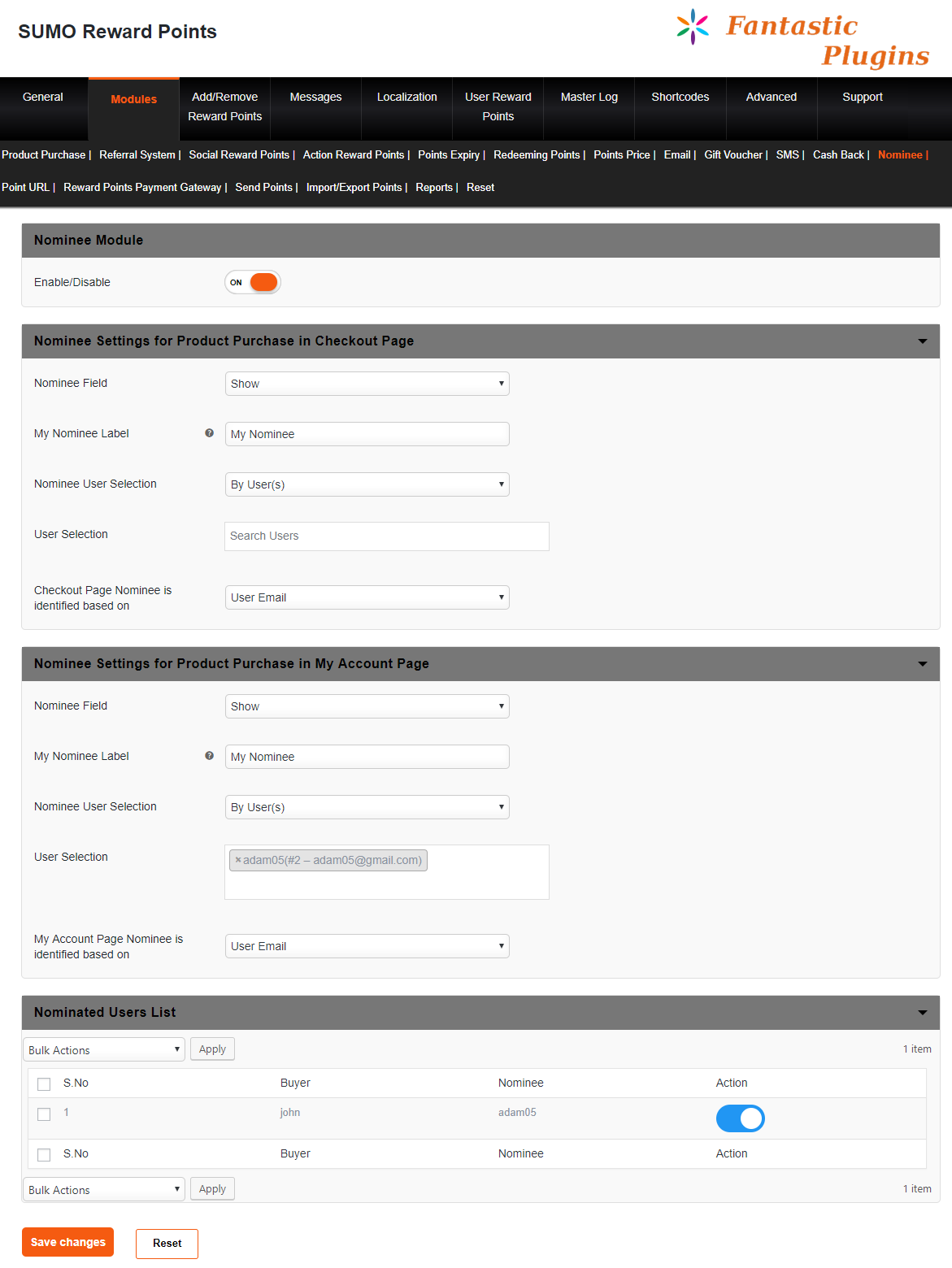Go to Redeeming Points module
The image size is (952, 1268).
click(537, 154)
